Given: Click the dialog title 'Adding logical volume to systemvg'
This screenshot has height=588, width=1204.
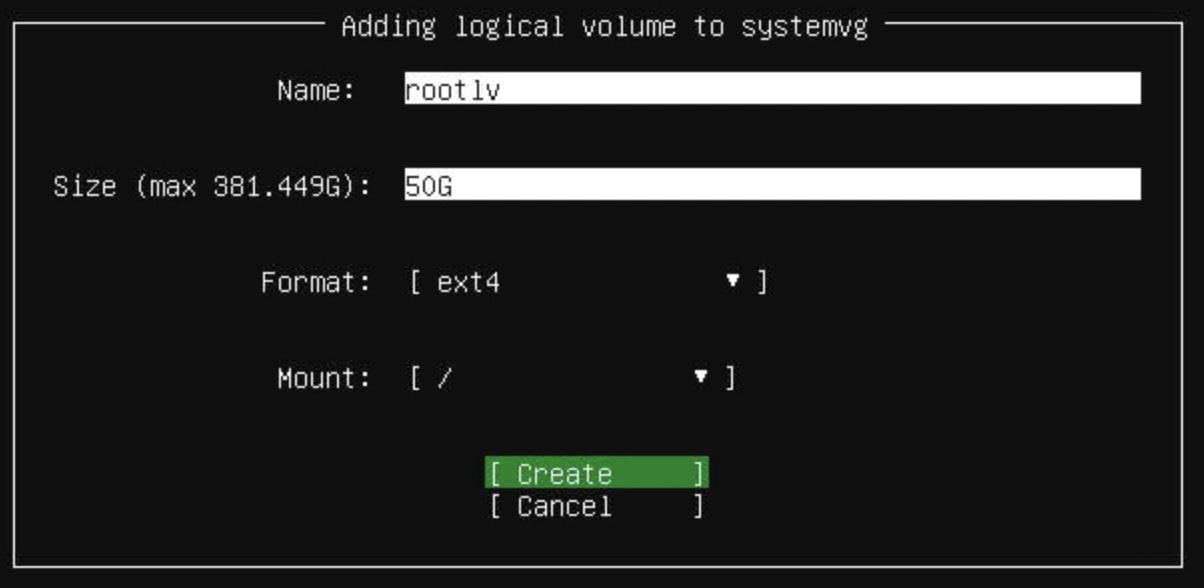Looking at the screenshot, I should (604, 27).
